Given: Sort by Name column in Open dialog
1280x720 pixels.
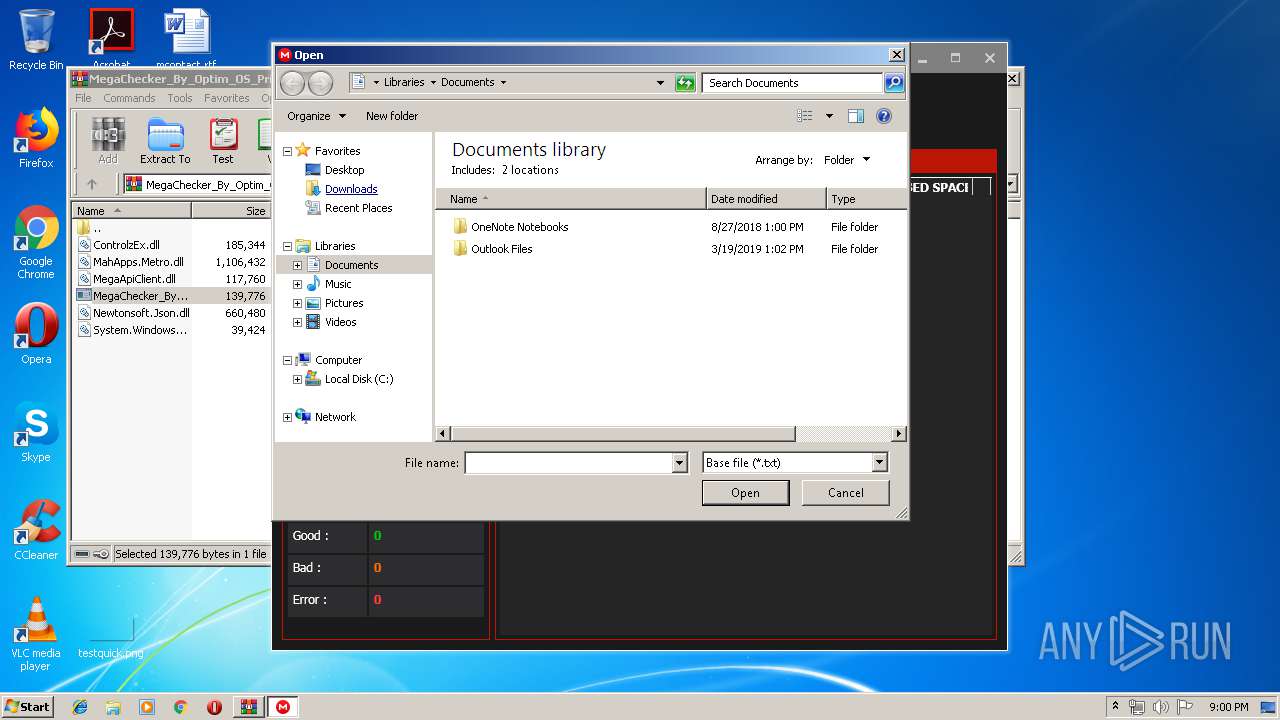Looking at the screenshot, I should tap(571, 199).
